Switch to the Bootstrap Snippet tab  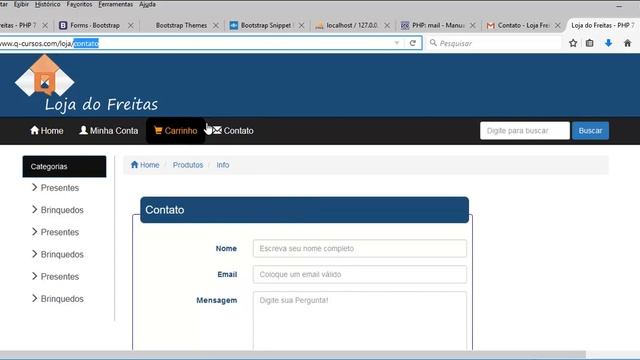pyautogui.click(x=266, y=25)
